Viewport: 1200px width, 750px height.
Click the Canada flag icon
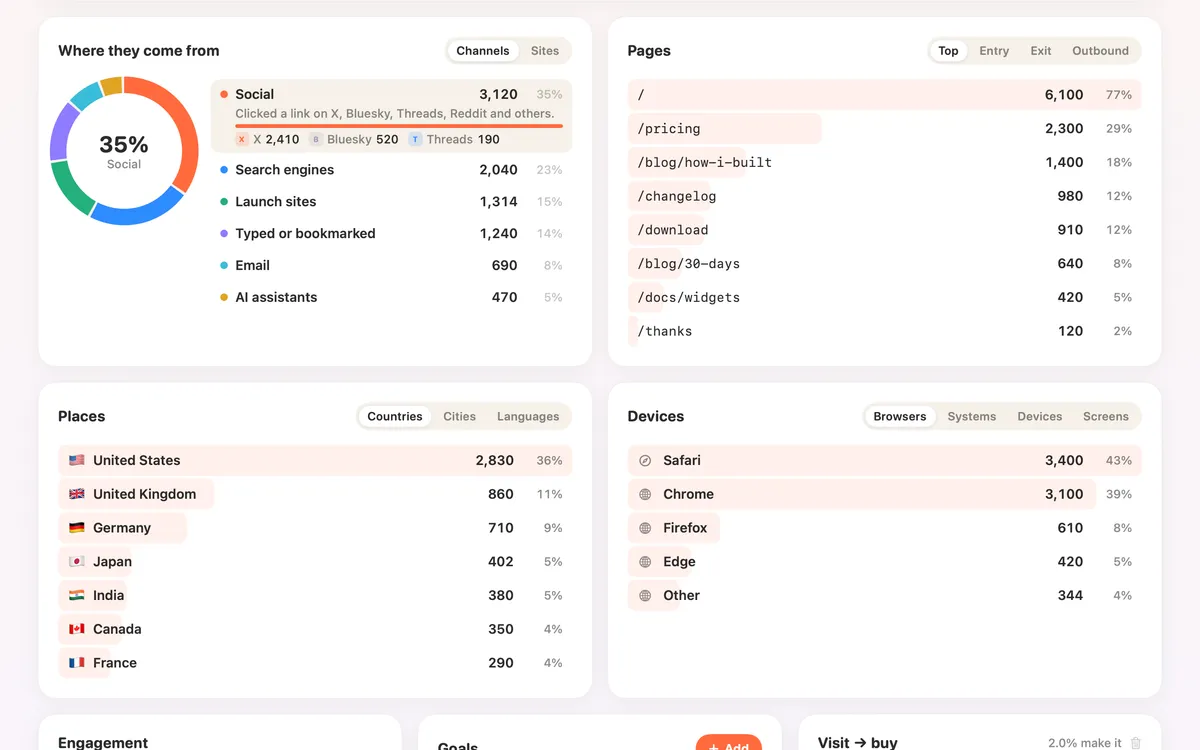[77, 629]
